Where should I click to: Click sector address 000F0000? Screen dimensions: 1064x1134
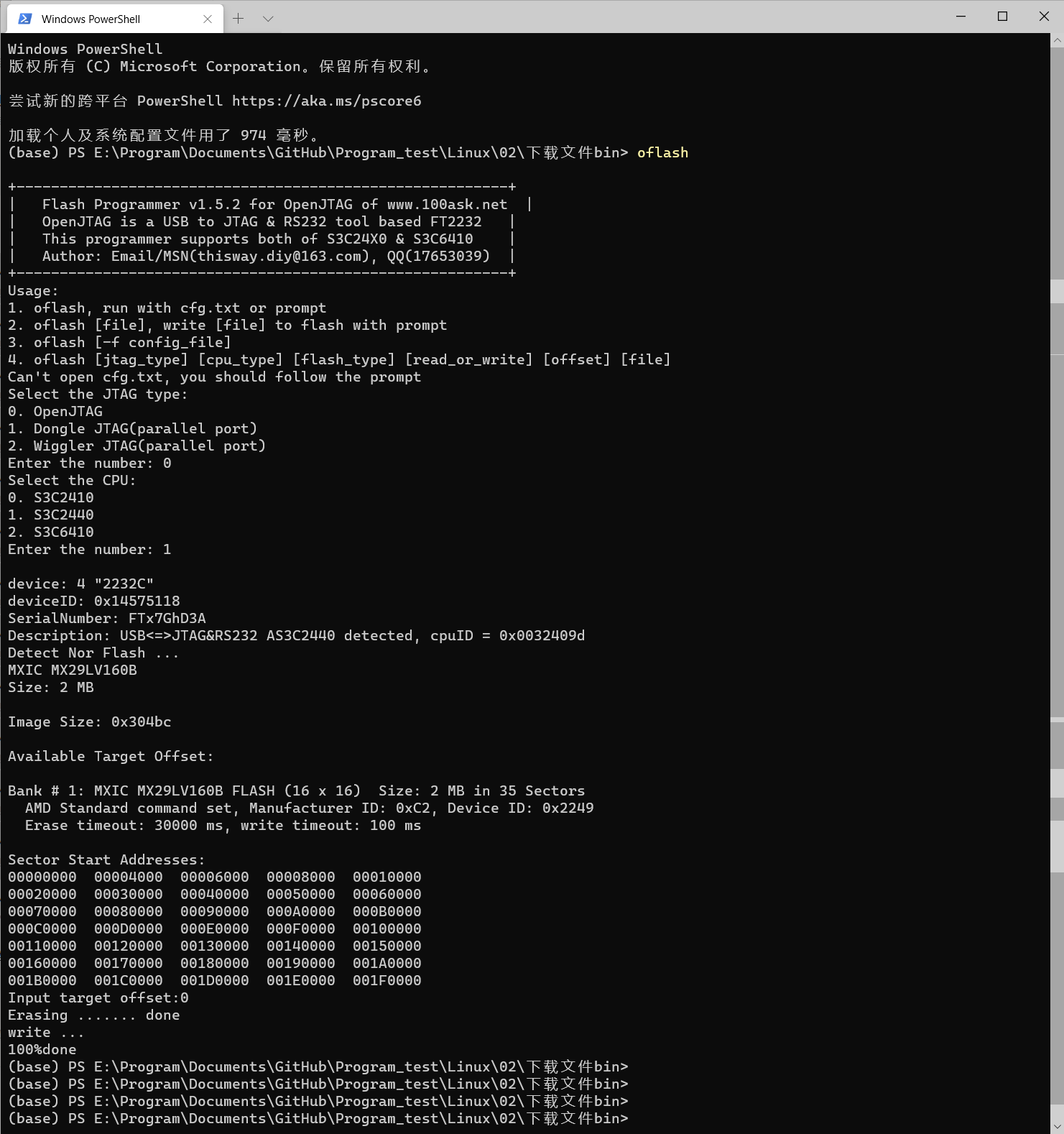coord(301,929)
